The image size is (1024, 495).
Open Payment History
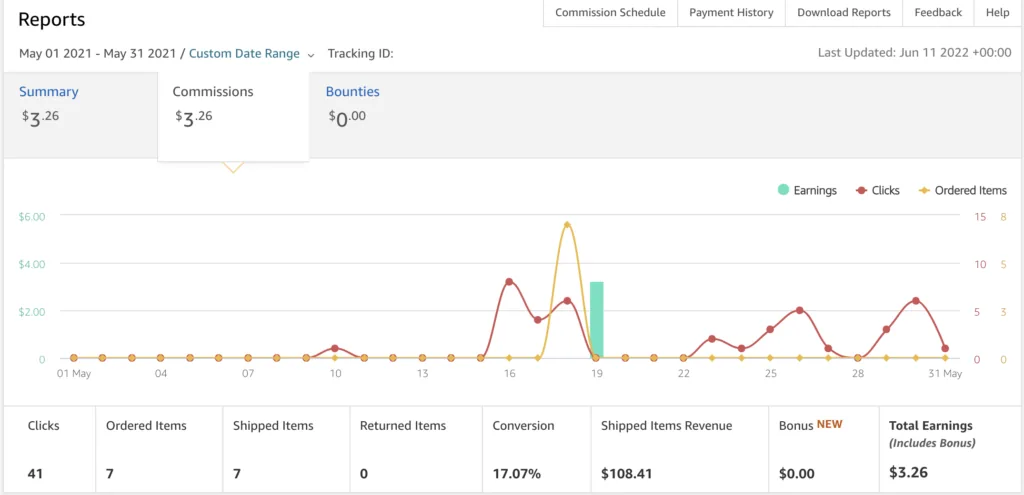(731, 12)
